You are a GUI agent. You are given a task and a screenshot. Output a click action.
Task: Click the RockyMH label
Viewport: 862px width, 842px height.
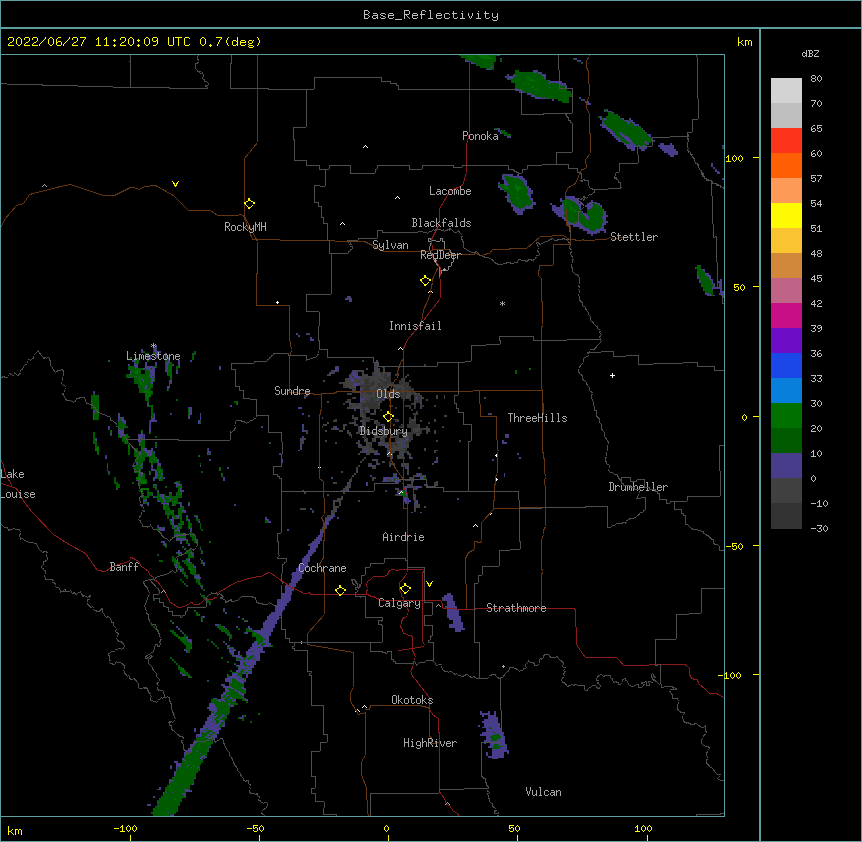pyautogui.click(x=245, y=227)
